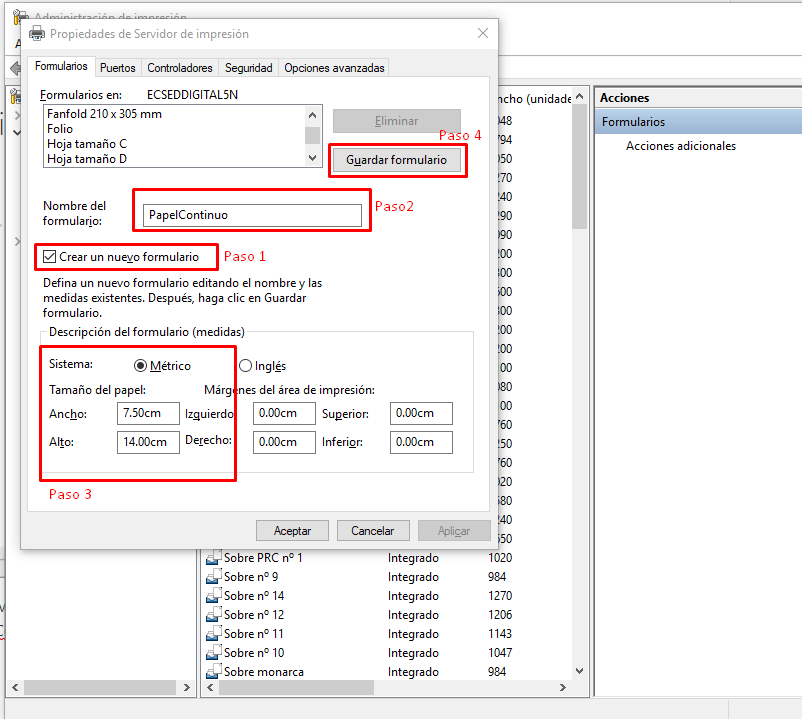Select Hoja tamaño C in the forms list

pyautogui.click(x=87, y=144)
